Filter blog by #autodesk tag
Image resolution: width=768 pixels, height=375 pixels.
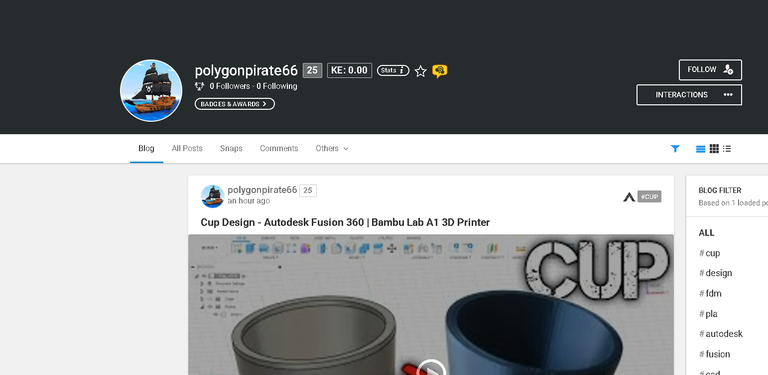coord(720,334)
